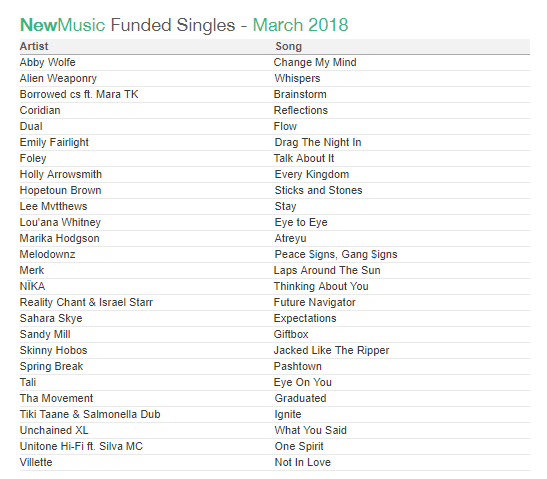
Task: Click the NĪKA artist entry
Action: pos(32,286)
